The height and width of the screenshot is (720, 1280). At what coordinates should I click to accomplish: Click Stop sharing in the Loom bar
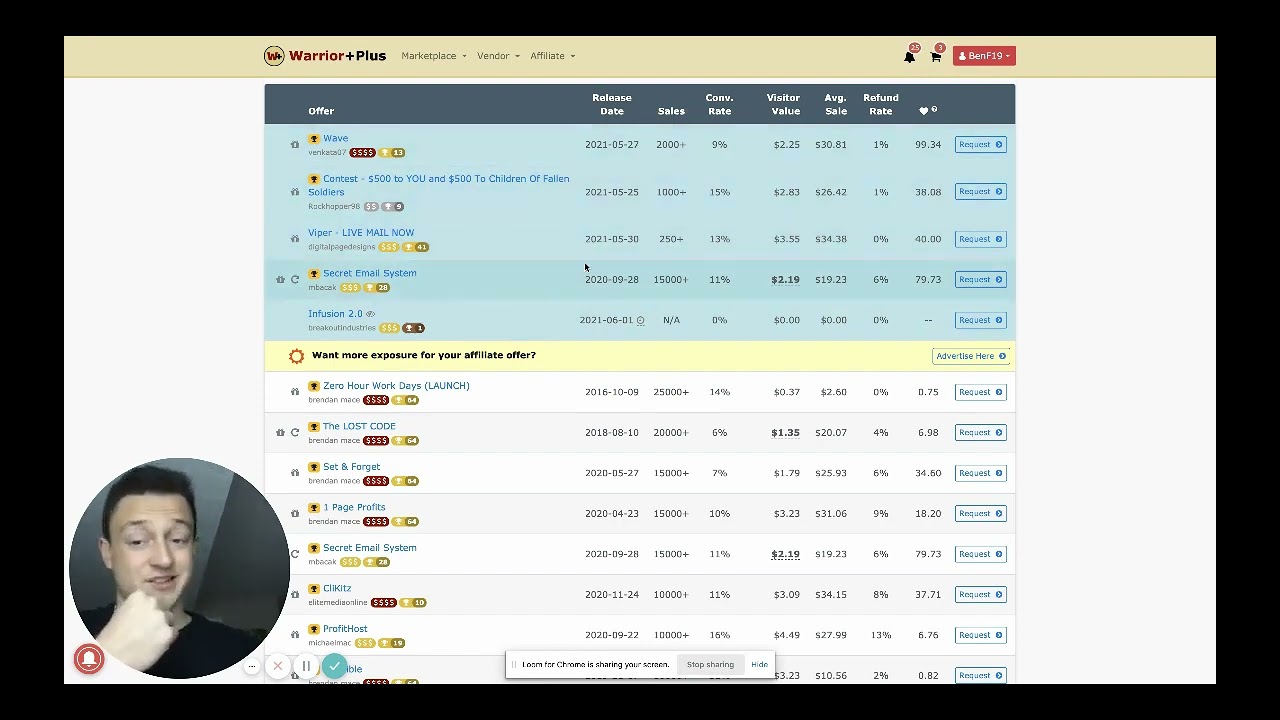coord(710,665)
